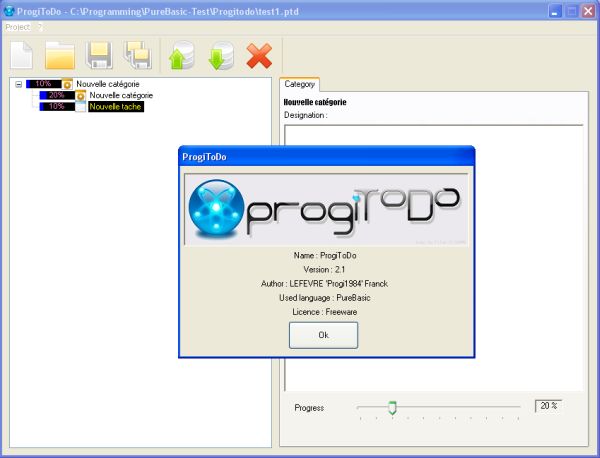Screen dimensions: 600x458
Task: Open the ? help menu
Action: pyautogui.click(x=40, y=27)
